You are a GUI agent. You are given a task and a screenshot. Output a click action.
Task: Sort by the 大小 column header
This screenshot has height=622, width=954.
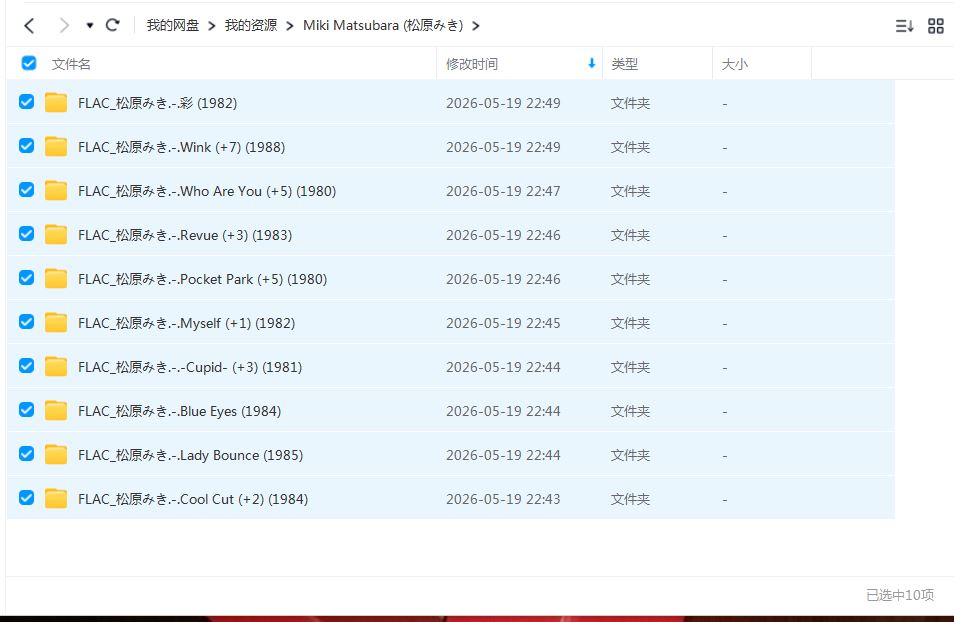click(x=734, y=64)
